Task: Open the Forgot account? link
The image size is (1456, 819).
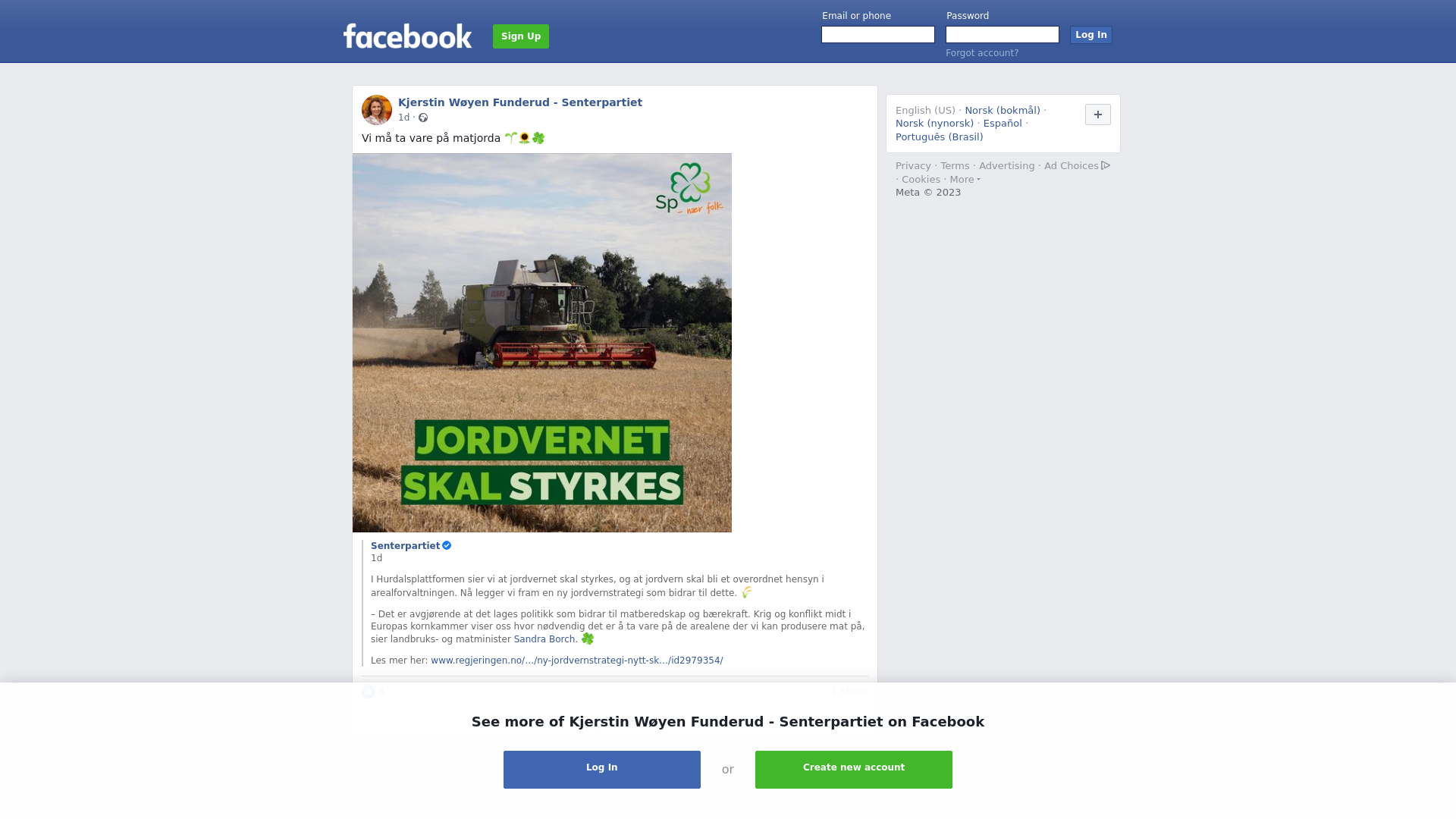Action: coord(982,53)
